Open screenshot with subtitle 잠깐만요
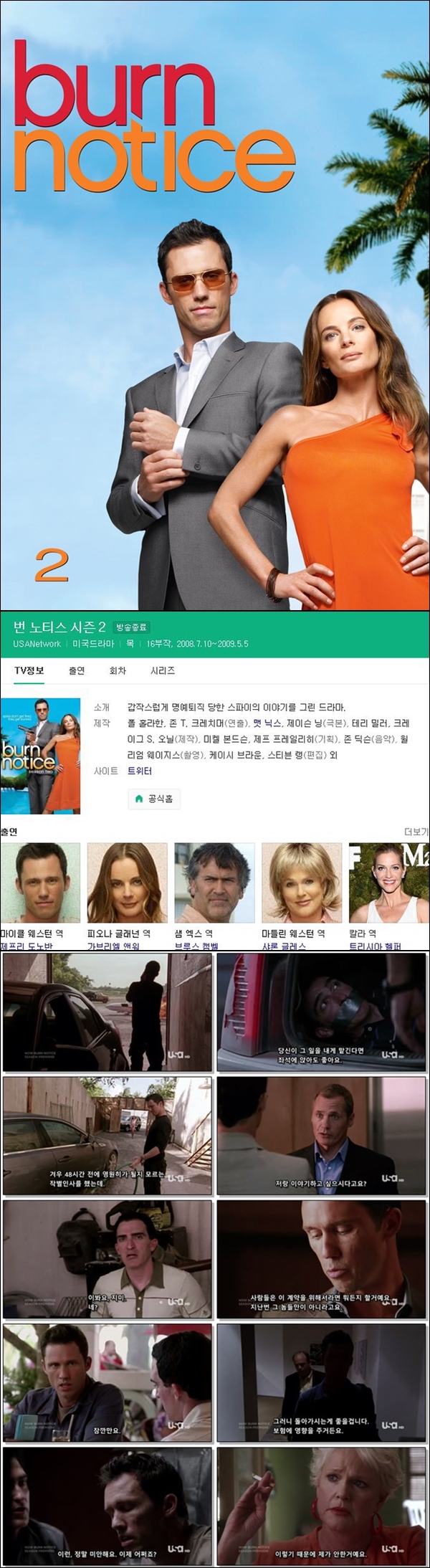 (x=107, y=1383)
